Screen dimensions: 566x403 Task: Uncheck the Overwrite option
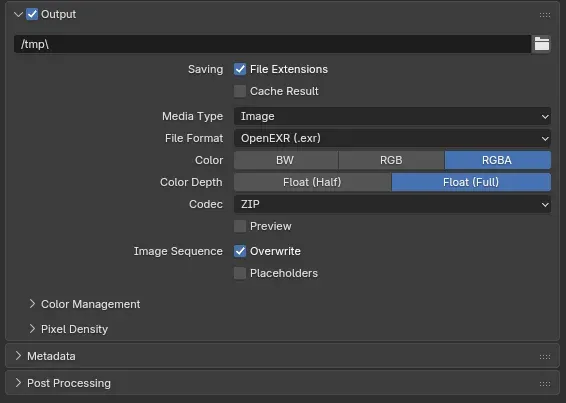point(240,251)
